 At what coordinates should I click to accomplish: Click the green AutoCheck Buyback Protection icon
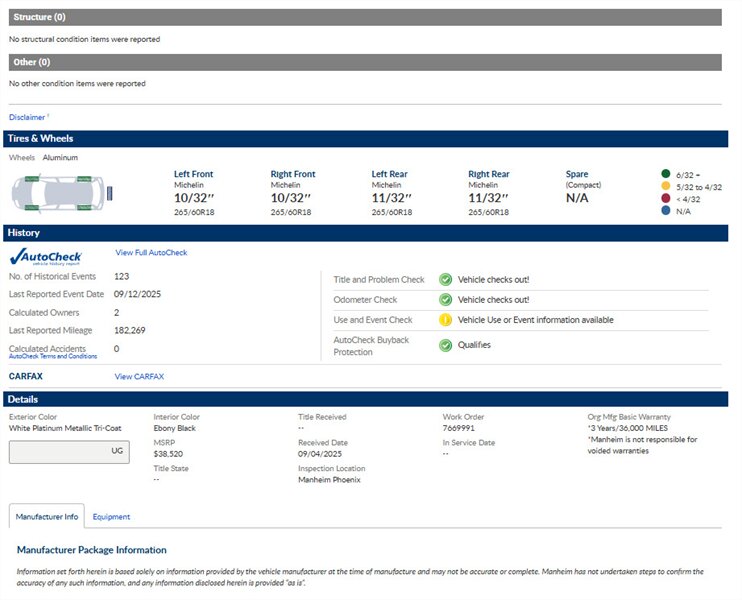pos(445,345)
